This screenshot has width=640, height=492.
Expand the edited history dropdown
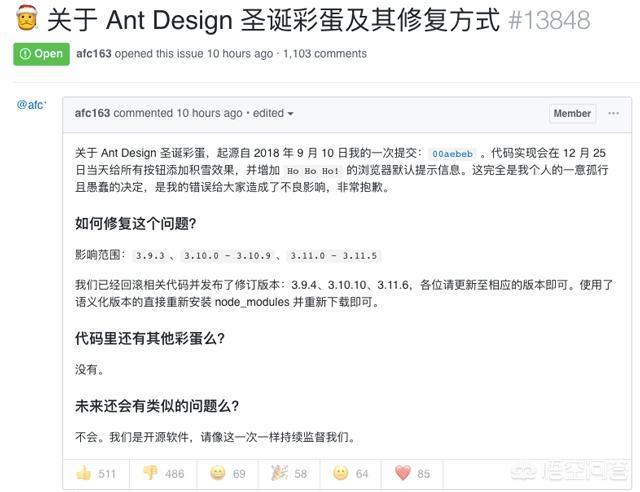click(273, 113)
